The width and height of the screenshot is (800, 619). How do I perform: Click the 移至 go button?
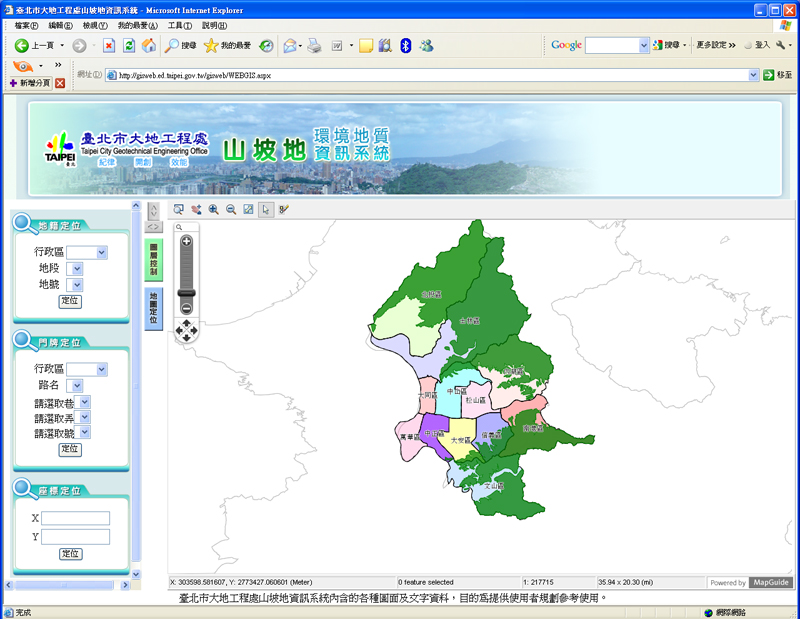coord(776,75)
